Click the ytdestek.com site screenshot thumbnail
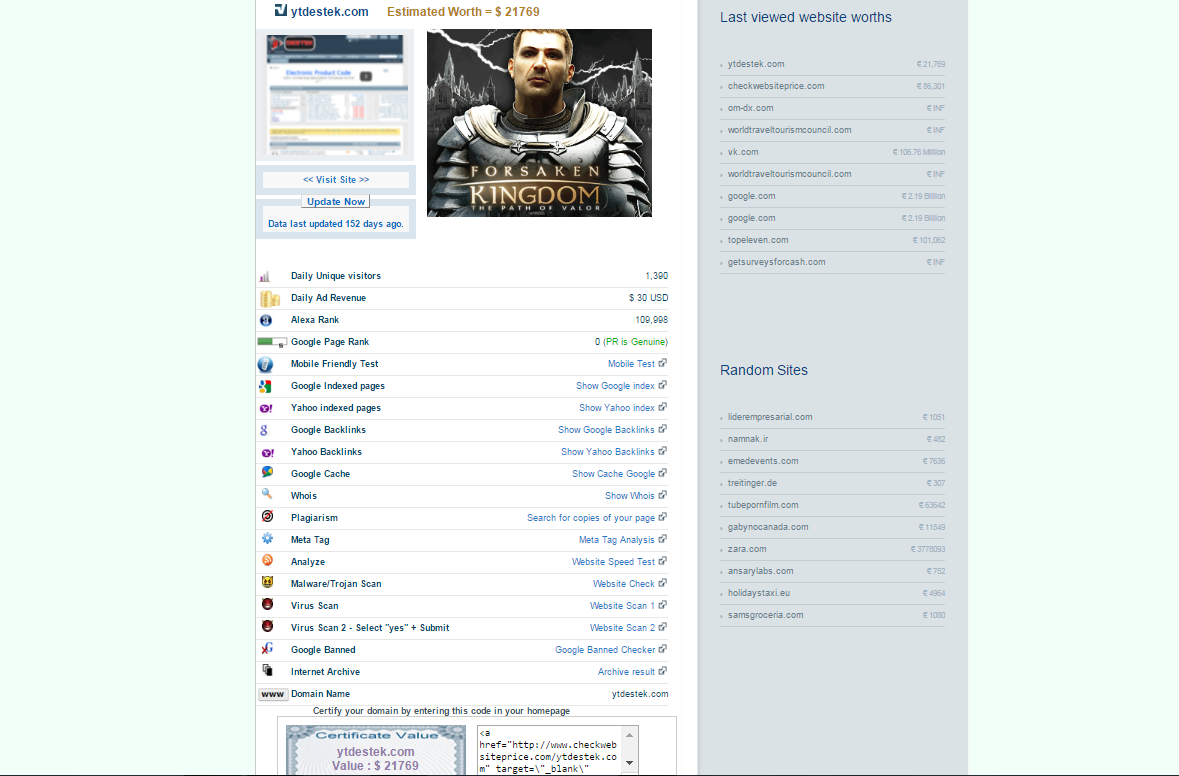The width and height of the screenshot is (1179, 776). pyautogui.click(x=335, y=95)
